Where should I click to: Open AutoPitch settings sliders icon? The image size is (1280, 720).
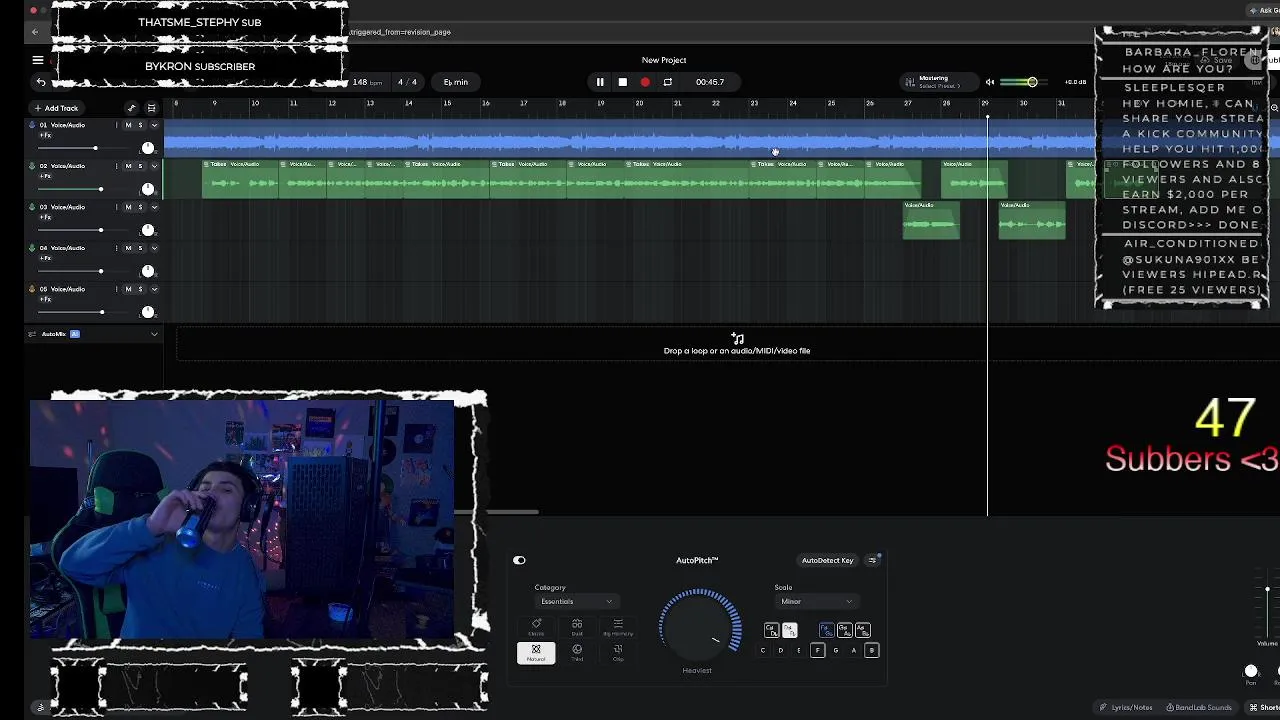(x=872, y=560)
